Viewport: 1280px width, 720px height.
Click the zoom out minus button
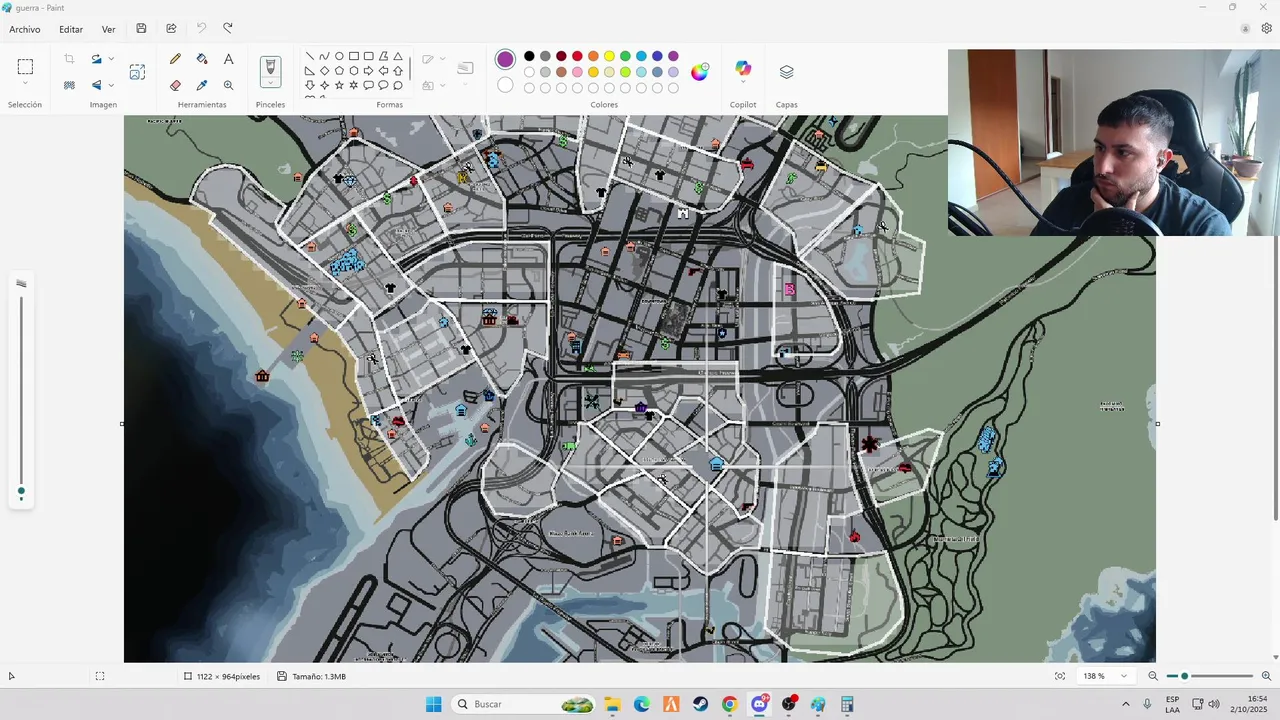(1152, 676)
